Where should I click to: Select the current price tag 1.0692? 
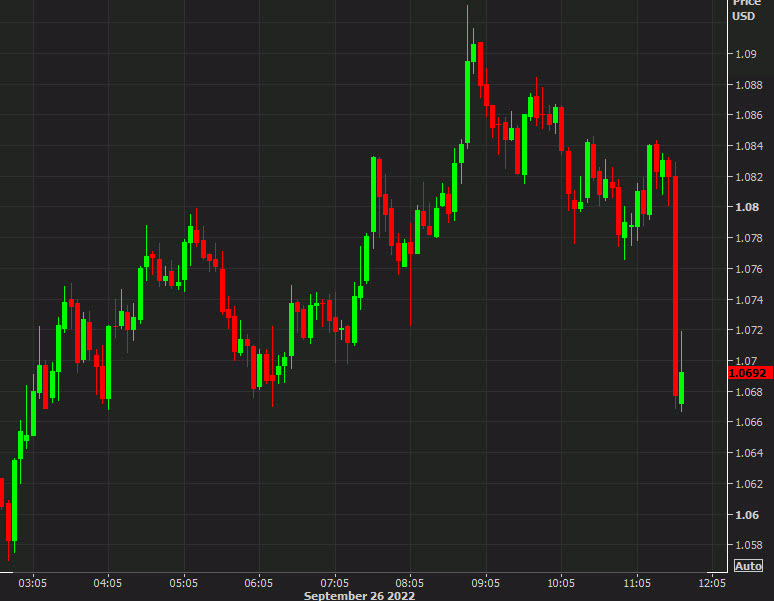(x=750, y=373)
